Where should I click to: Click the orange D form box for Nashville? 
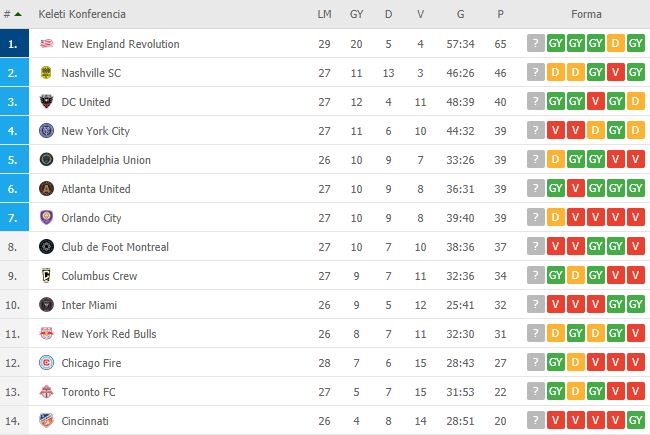[x=556, y=73]
